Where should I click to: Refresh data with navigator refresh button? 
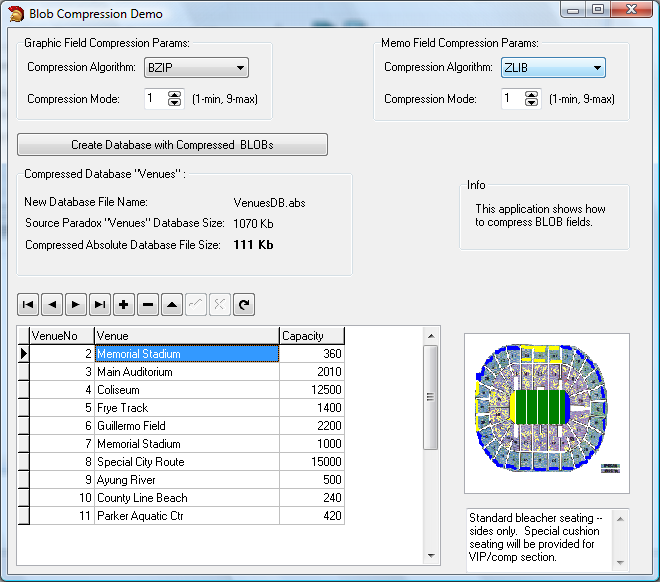[x=243, y=304]
